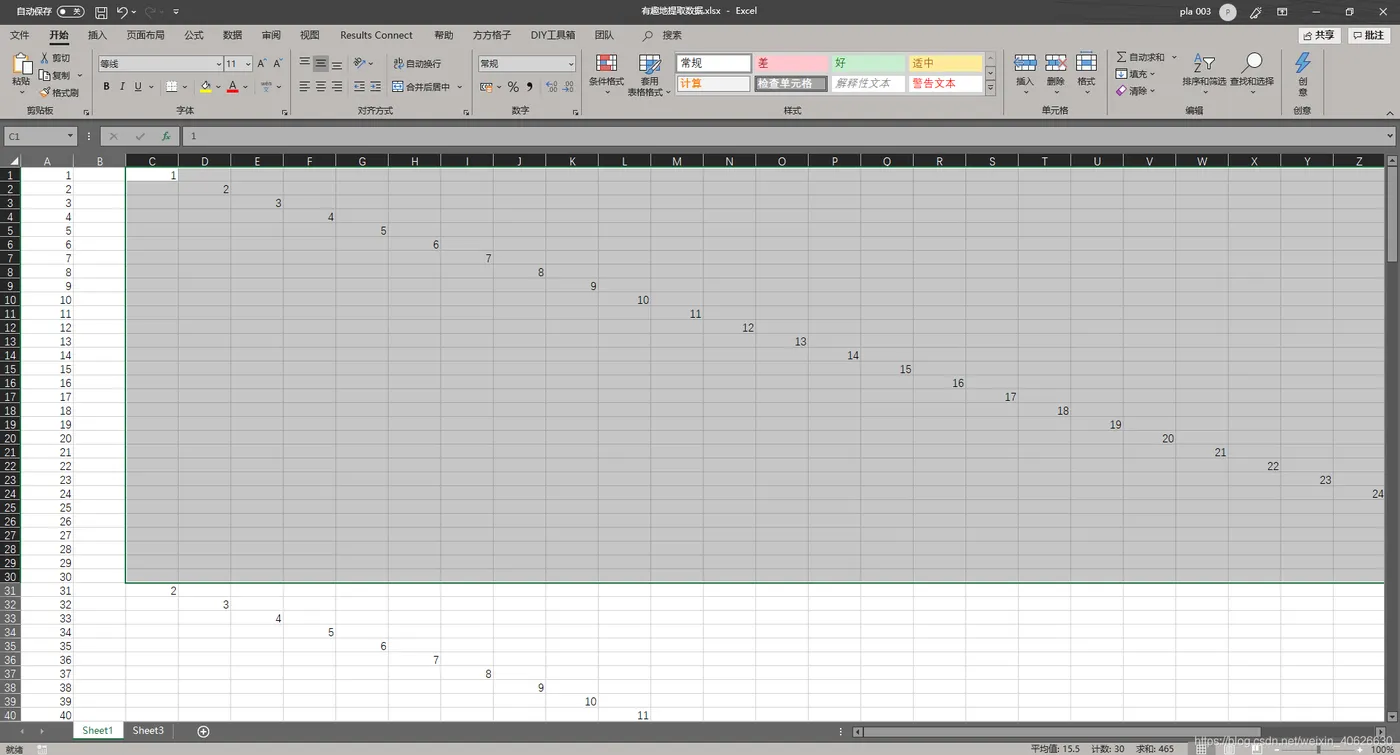The height and width of the screenshot is (755, 1400).
Task: Click AutoSum (自动求和) sigma icon
Action: tap(1121, 57)
